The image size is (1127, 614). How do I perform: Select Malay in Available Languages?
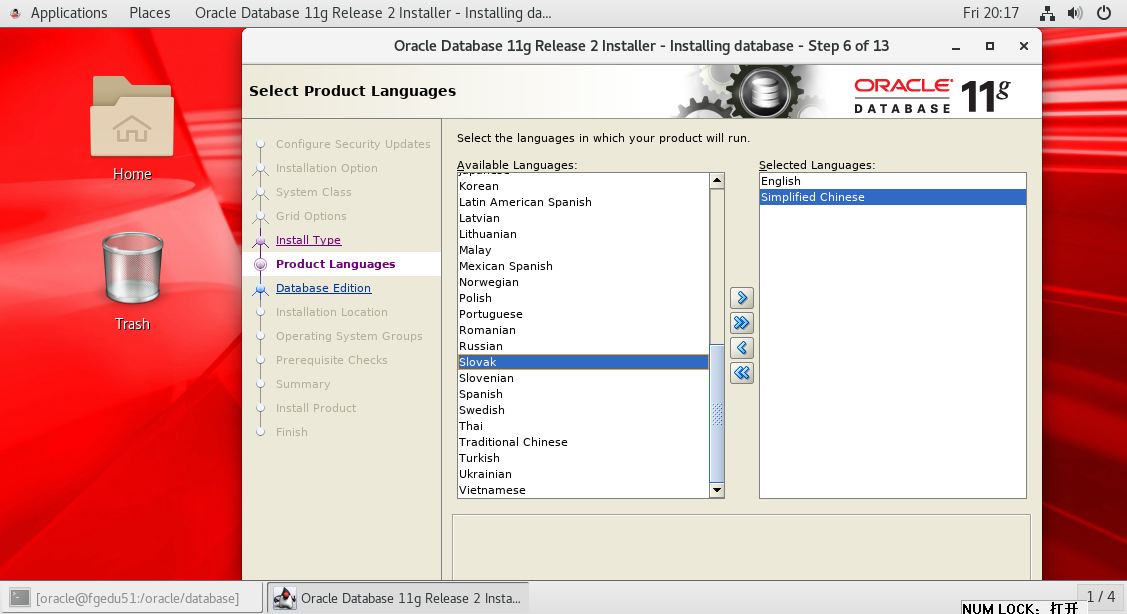(583, 250)
